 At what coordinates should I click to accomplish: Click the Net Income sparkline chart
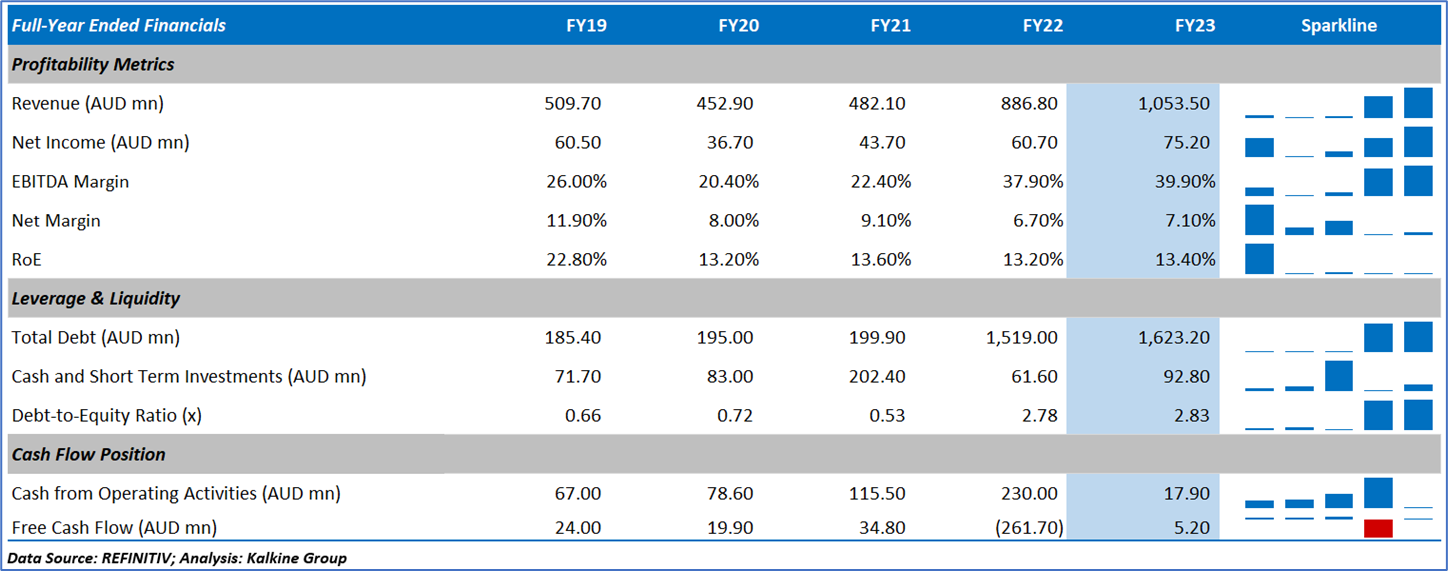point(1338,143)
